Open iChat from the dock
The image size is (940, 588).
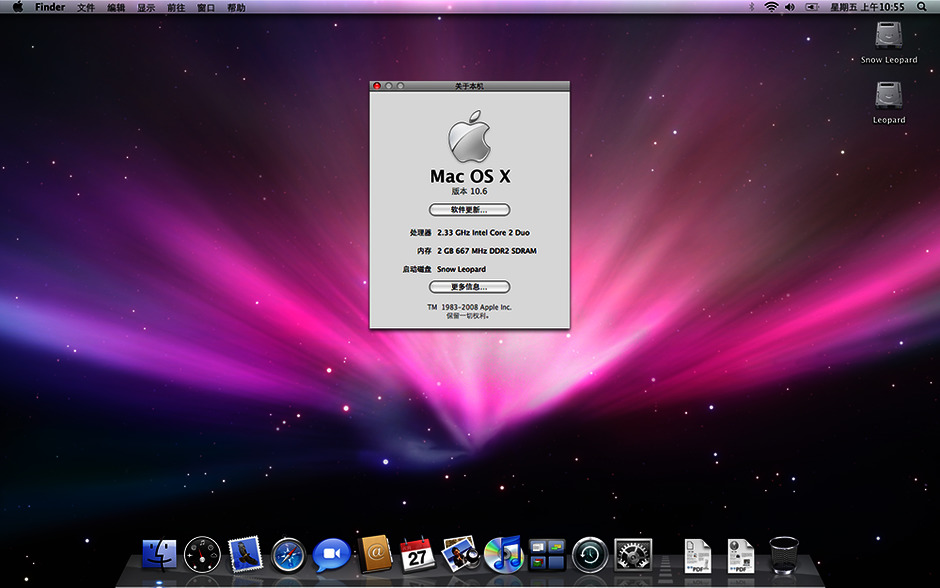click(331, 553)
